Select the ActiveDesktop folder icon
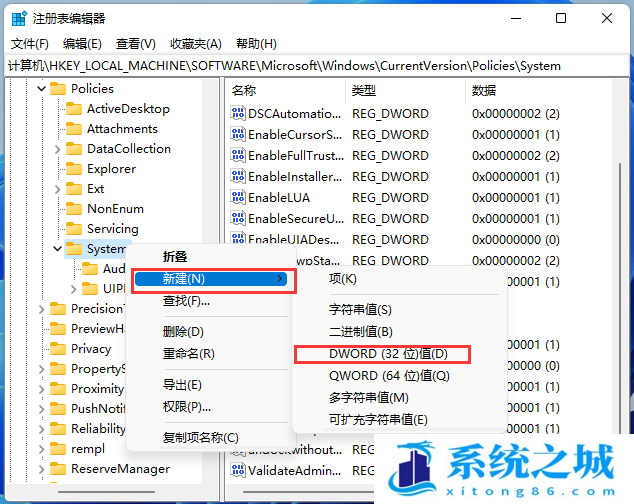This screenshot has width=634, height=504. tap(74, 109)
